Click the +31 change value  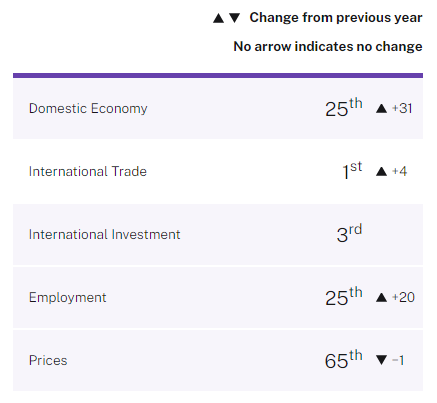(402, 108)
